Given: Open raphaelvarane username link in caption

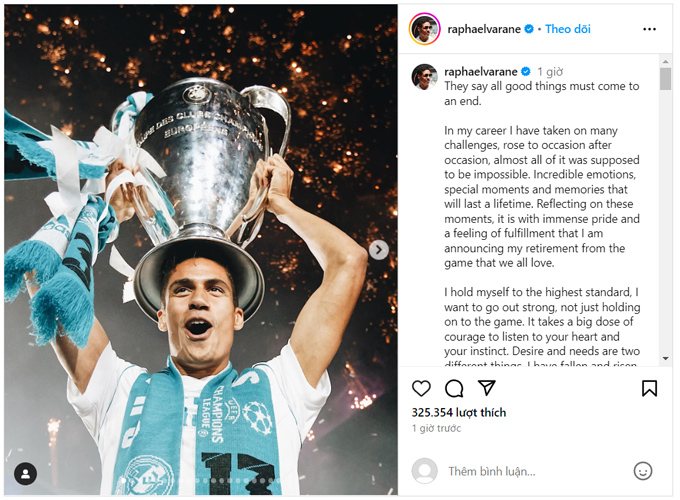Looking at the screenshot, I should point(481,72).
